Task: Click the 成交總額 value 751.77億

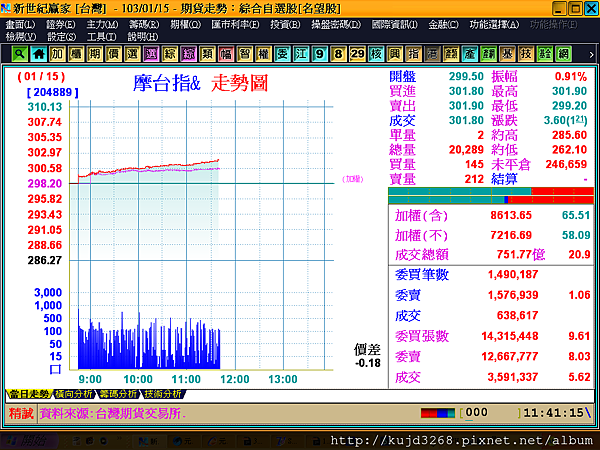Action: point(520,254)
